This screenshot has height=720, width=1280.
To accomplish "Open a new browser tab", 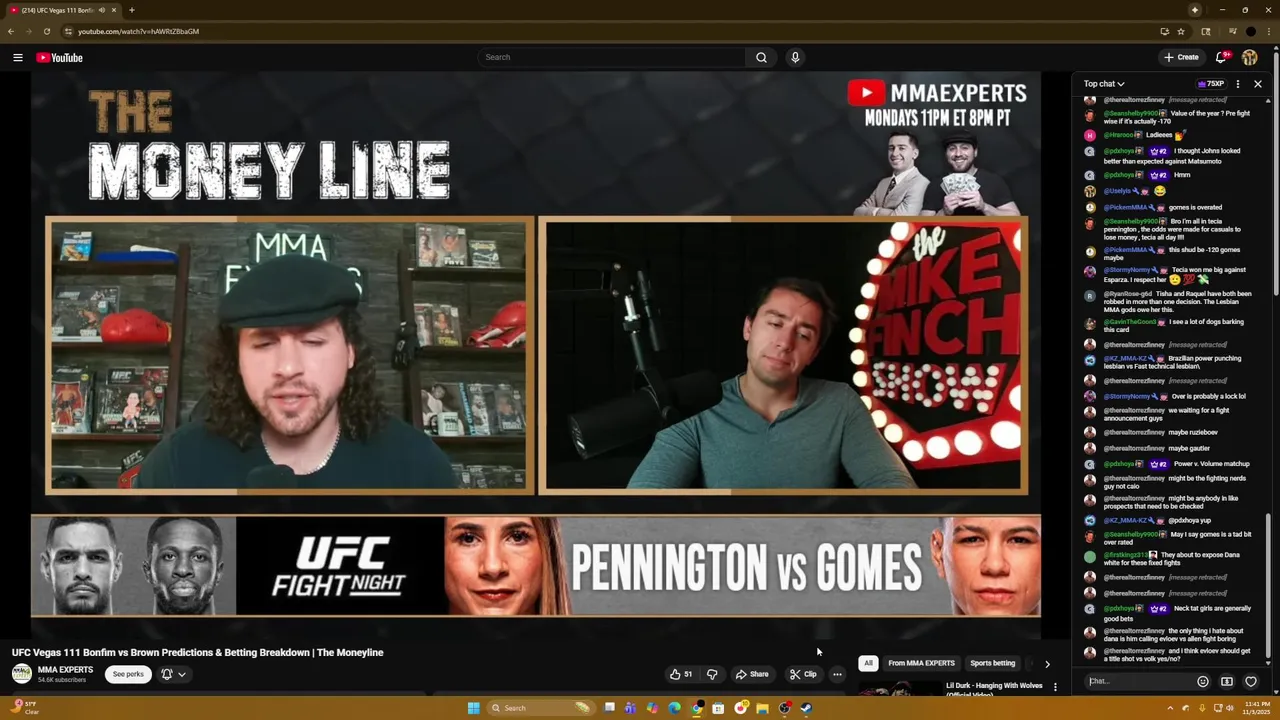I will point(132,10).
